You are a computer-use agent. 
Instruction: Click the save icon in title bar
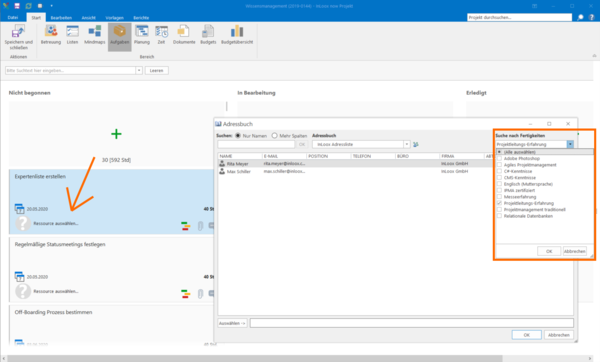point(17,6)
